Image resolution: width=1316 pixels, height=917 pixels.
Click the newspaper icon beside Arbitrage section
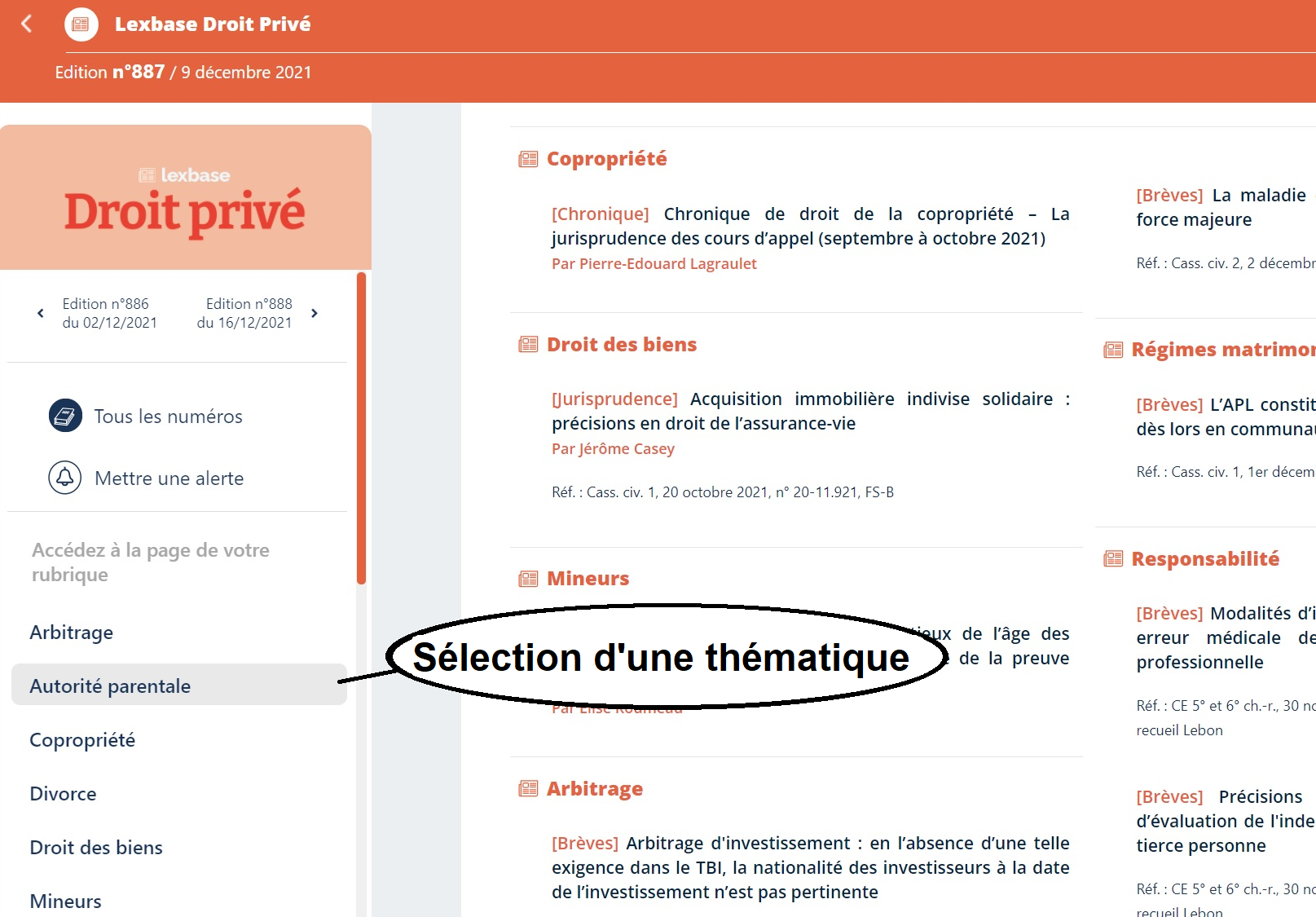tap(526, 788)
